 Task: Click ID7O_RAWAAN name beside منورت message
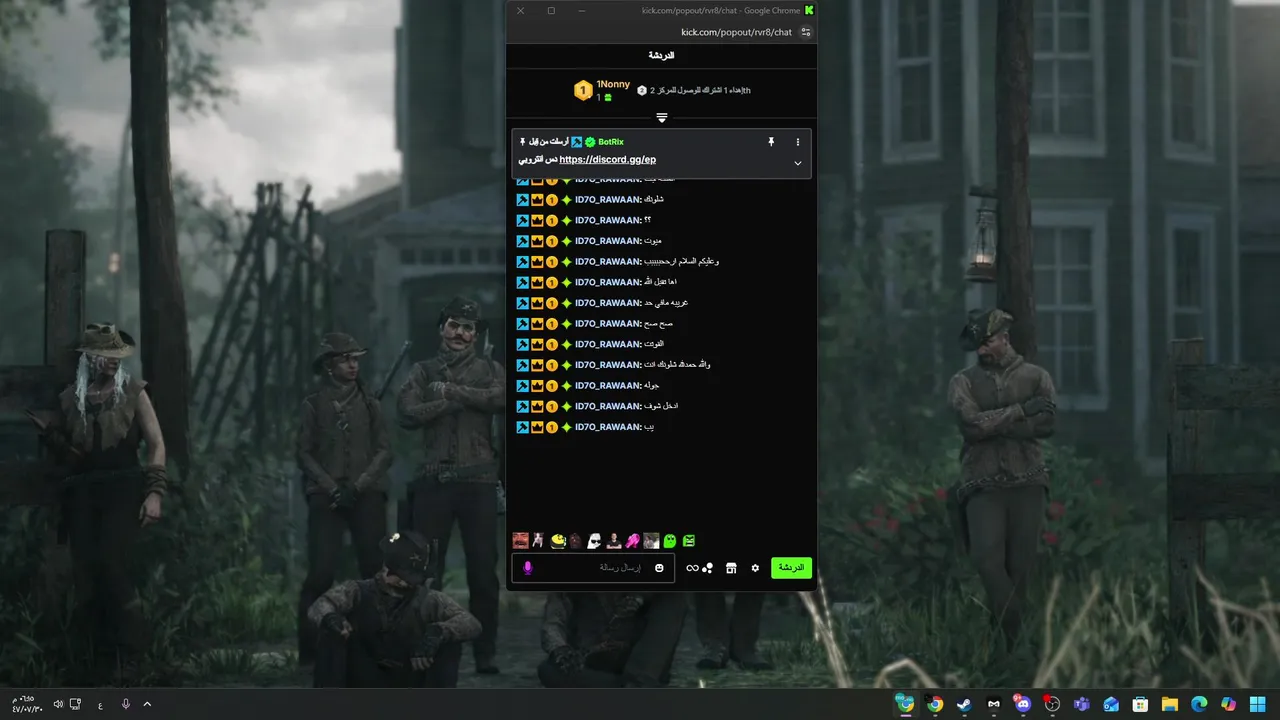point(608,241)
